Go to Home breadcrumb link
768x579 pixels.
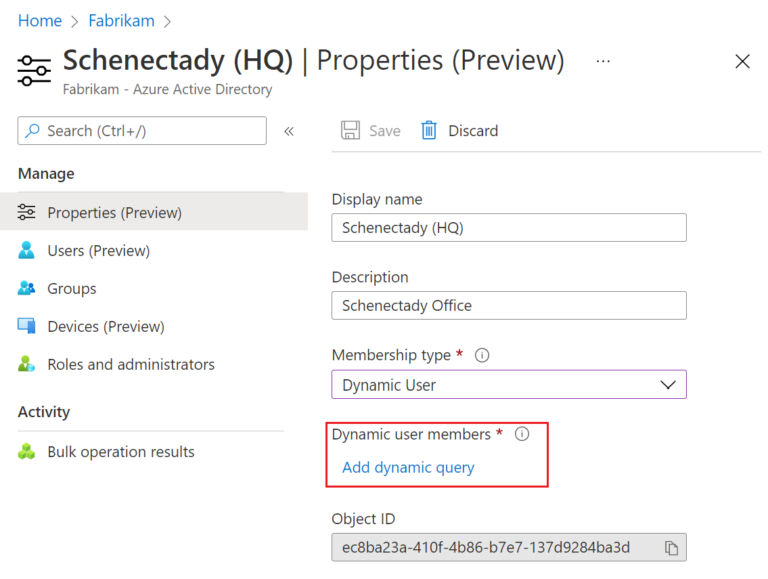40,20
